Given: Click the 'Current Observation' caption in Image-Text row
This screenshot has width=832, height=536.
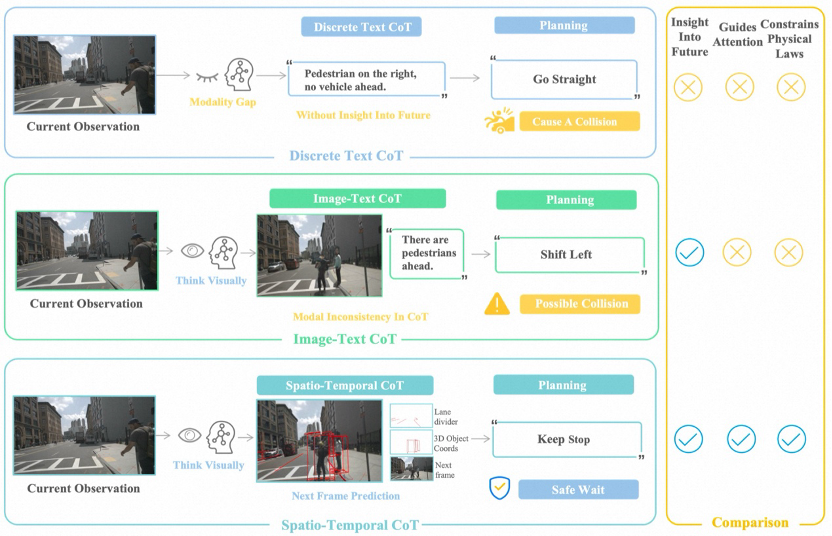Looking at the screenshot, I should click(x=86, y=304).
